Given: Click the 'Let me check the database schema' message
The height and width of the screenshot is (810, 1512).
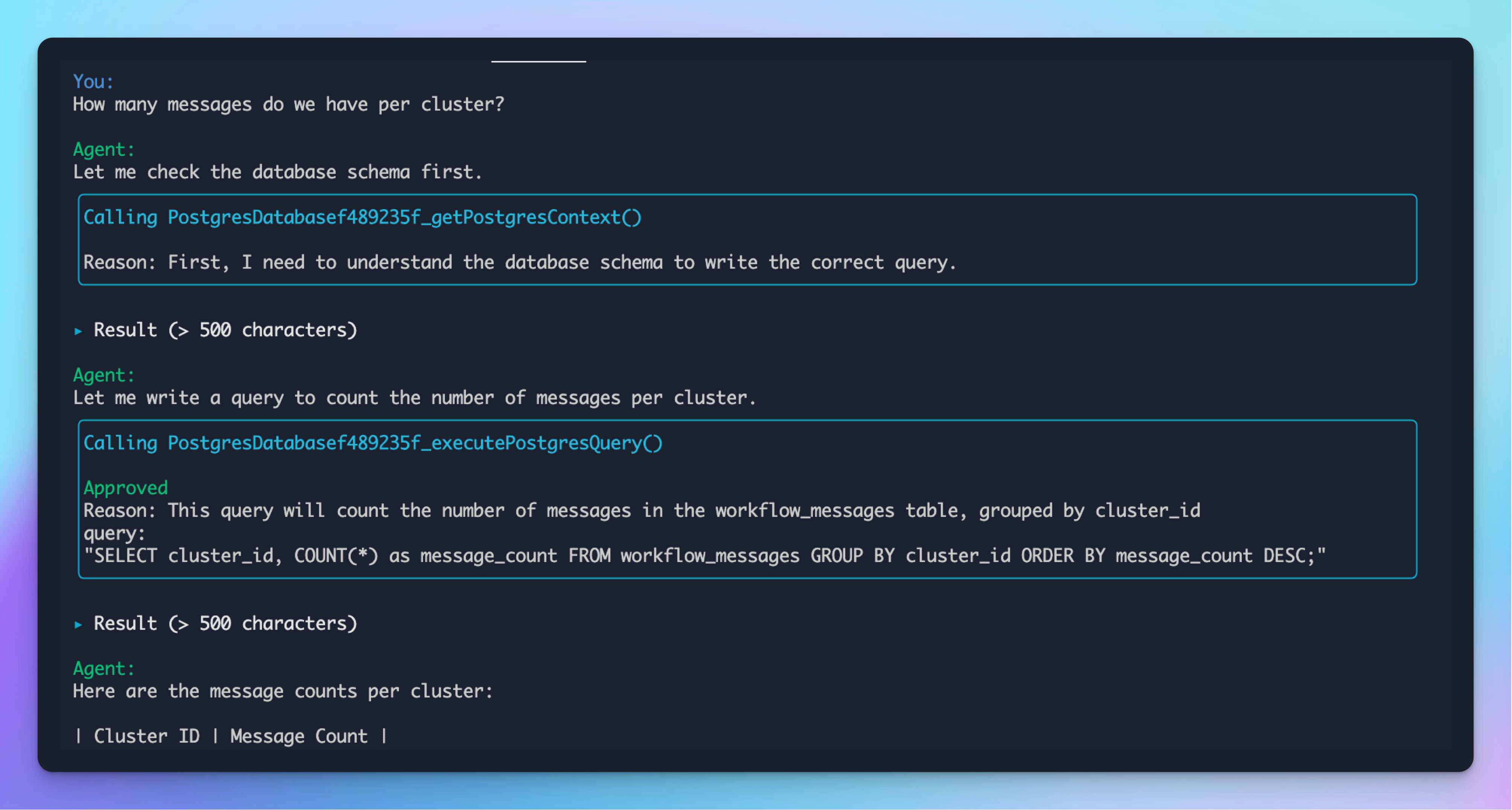Looking at the screenshot, I should [277, 172].
